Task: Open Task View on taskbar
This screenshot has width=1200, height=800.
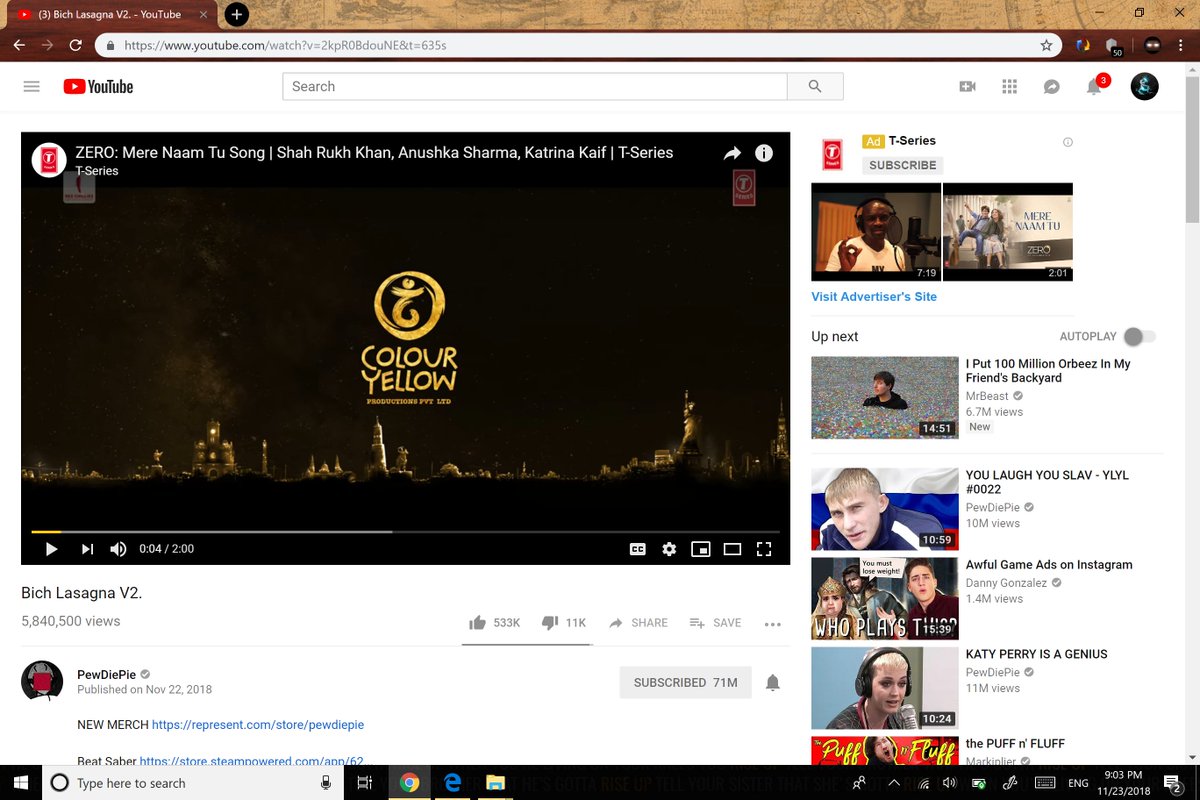Action: (365, 783)
